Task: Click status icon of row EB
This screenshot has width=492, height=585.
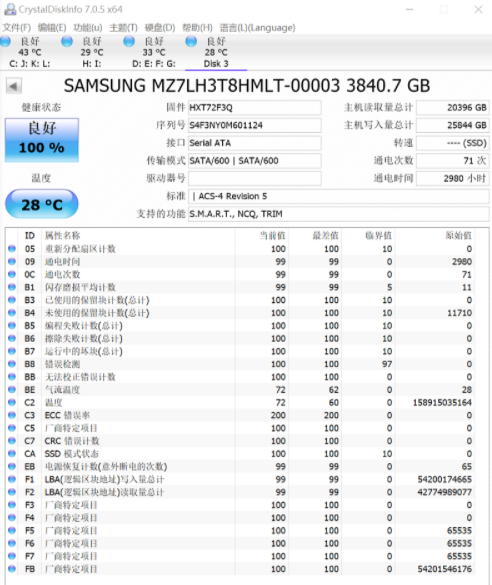Action: 12,466
